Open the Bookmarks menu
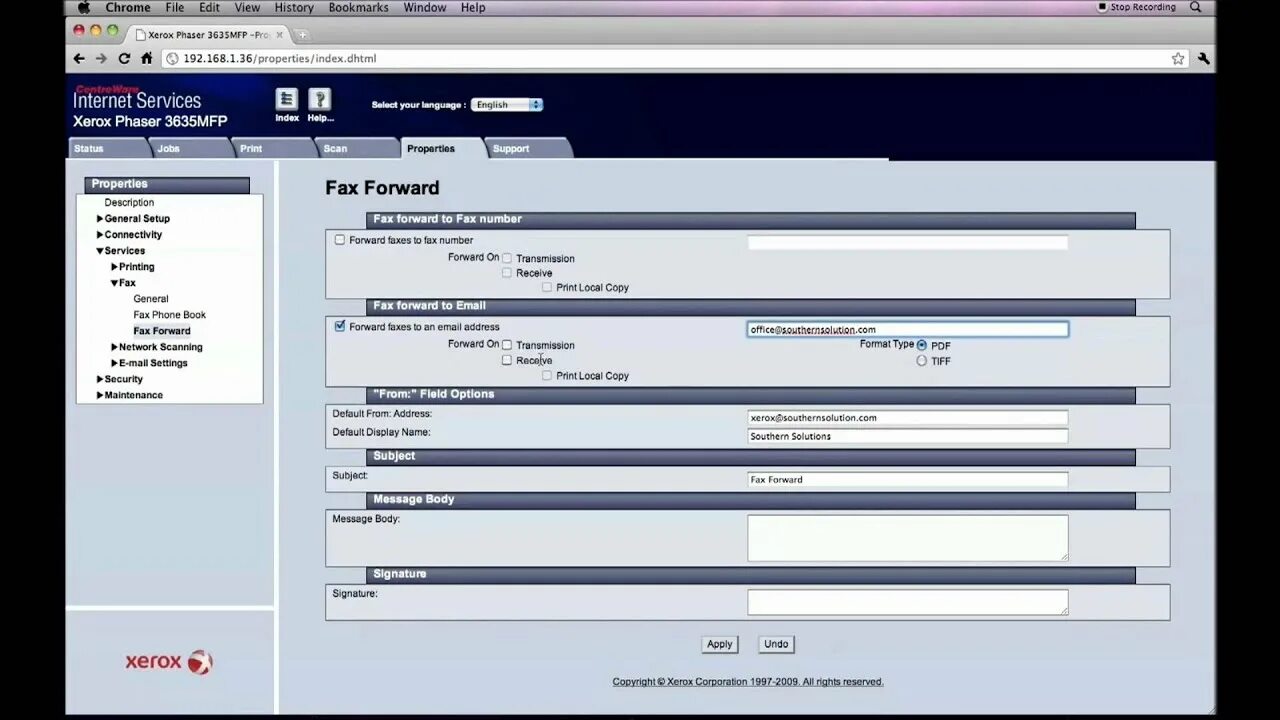The width and height of the screenshot is (1280, 720). 358,7
